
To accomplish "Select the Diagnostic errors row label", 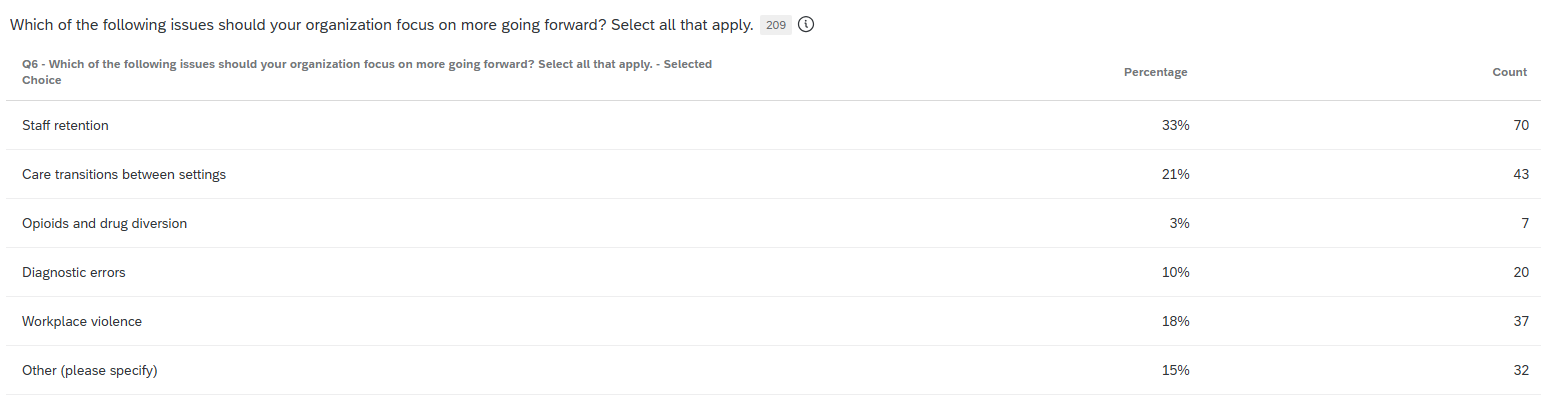I will [x=73, y=272].
